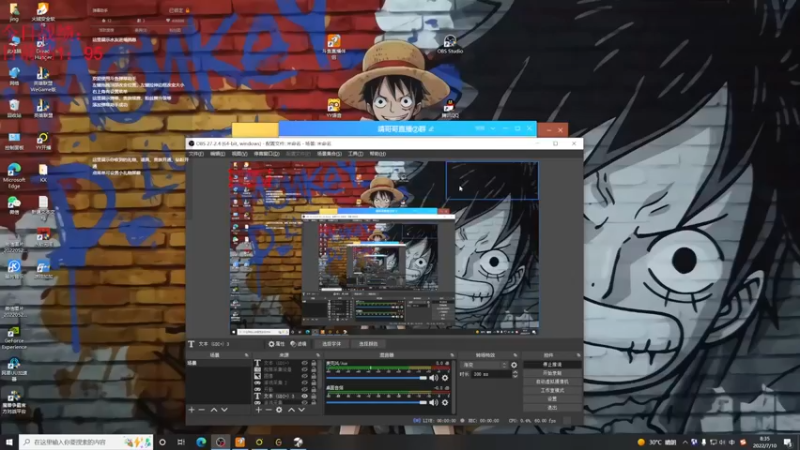The width and height of the screenshot is (800, 450).
Task: Toggle lock on the 文本 (GDI+) 3 source
Action: click(314, 396)
